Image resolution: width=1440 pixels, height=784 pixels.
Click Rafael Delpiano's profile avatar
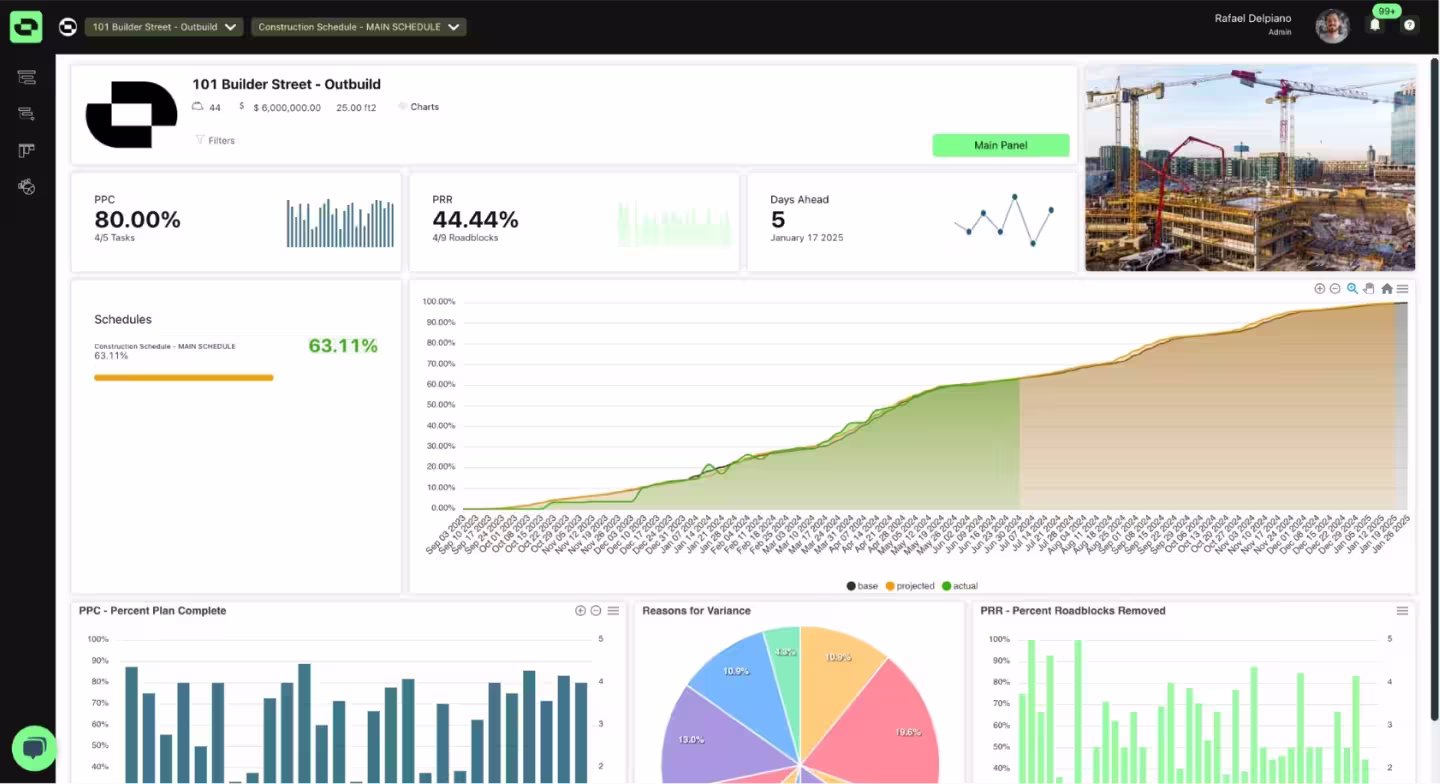point(1332,26)
